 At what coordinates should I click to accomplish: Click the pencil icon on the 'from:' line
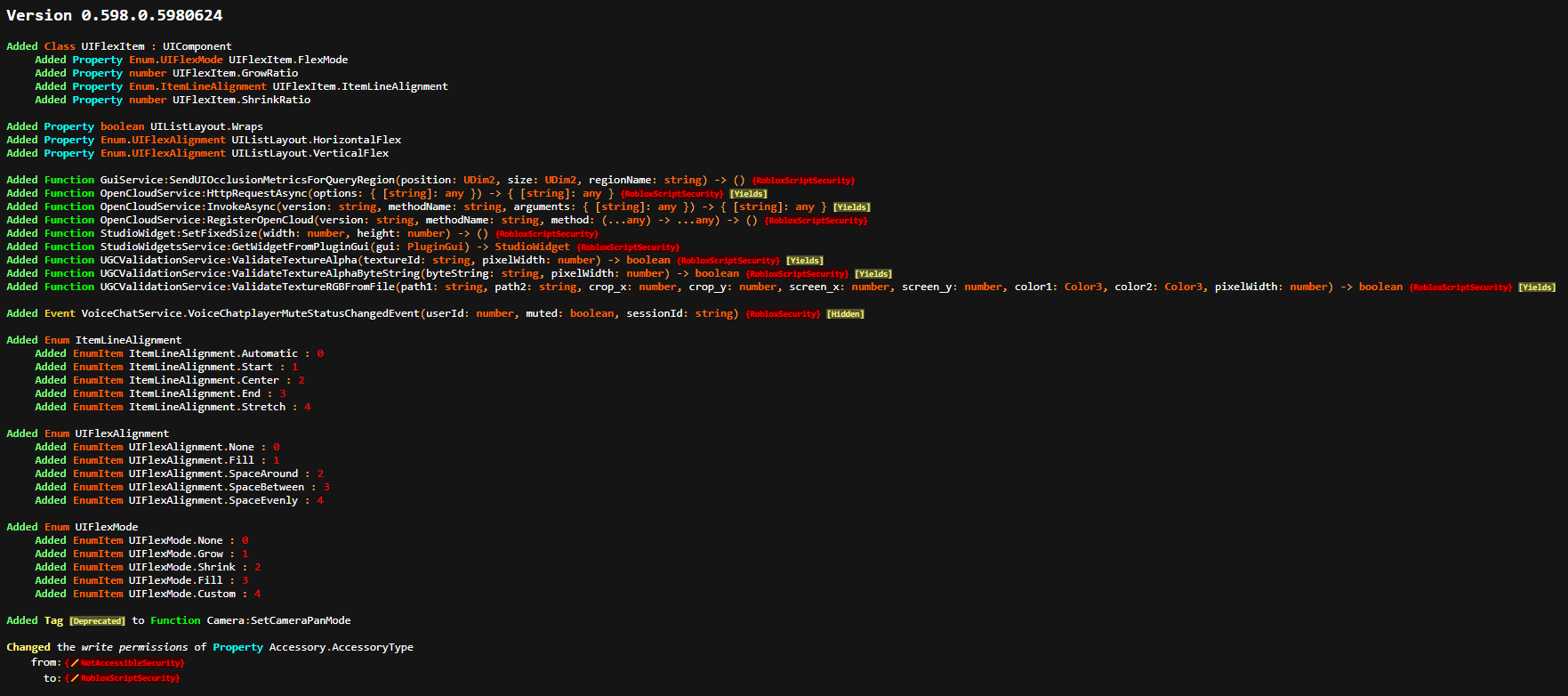click(75, 663)
